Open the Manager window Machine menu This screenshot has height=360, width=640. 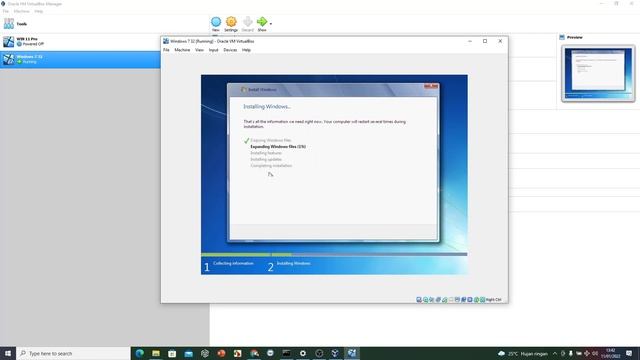pyautogui.click(x=21, y=11)
